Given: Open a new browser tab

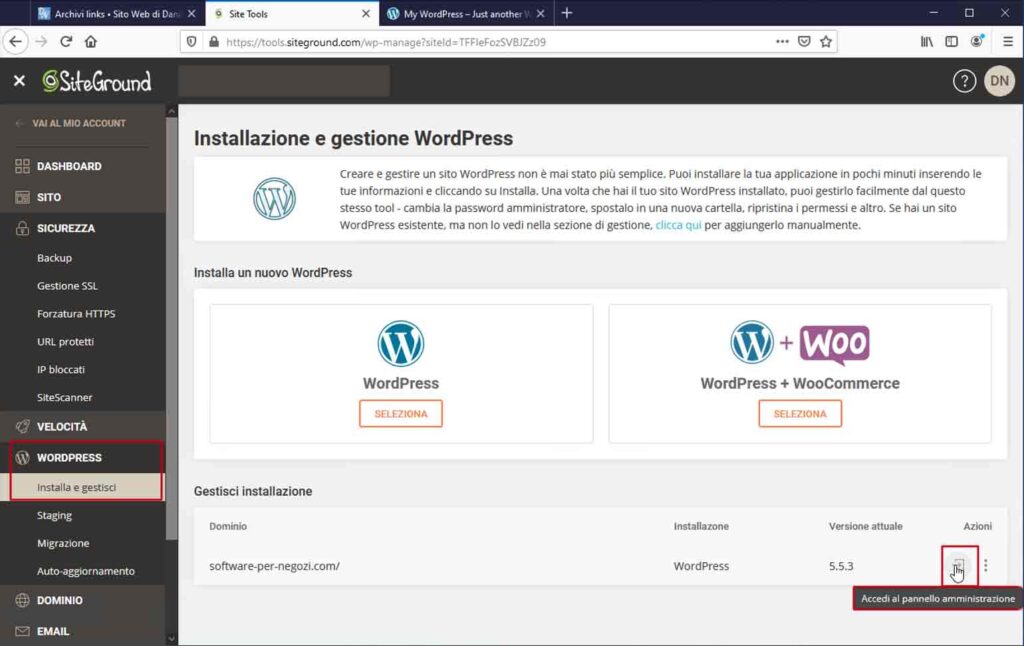Looking at the screenshot, I should coord(567,13).
